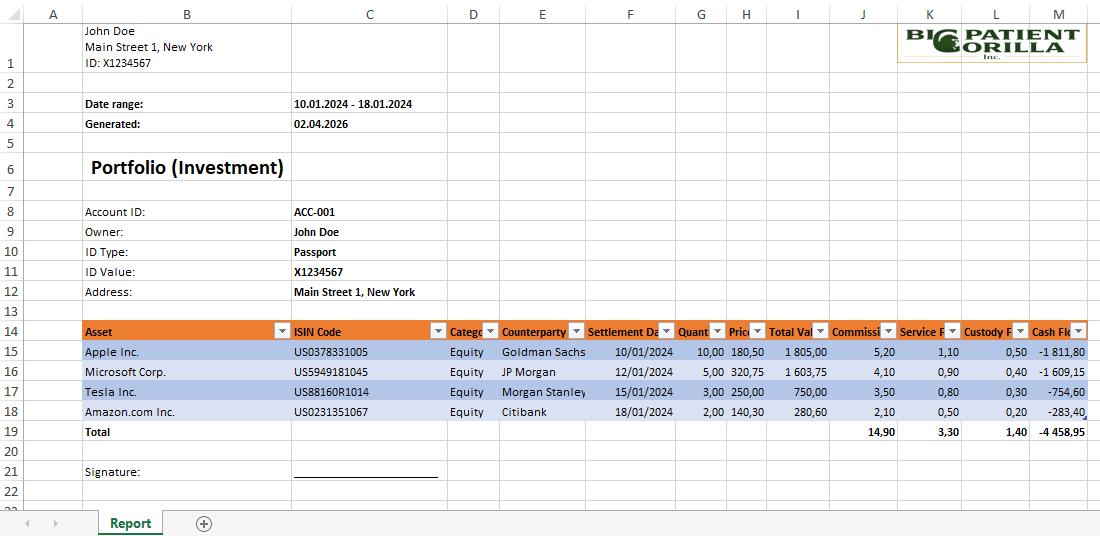Screen dimensions: 1100x536
Task: Expand the Counterparty filter dropdown
Action: 575,332
